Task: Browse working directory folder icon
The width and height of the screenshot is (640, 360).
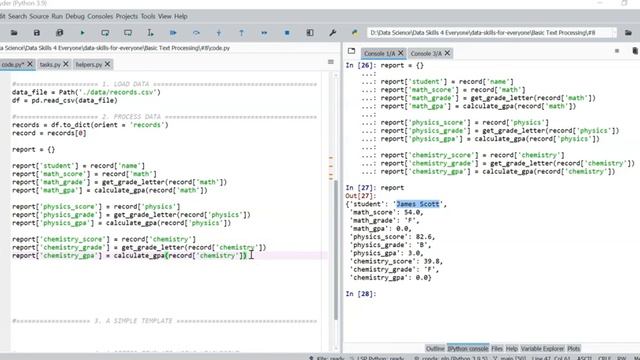Action: point(629,33)
